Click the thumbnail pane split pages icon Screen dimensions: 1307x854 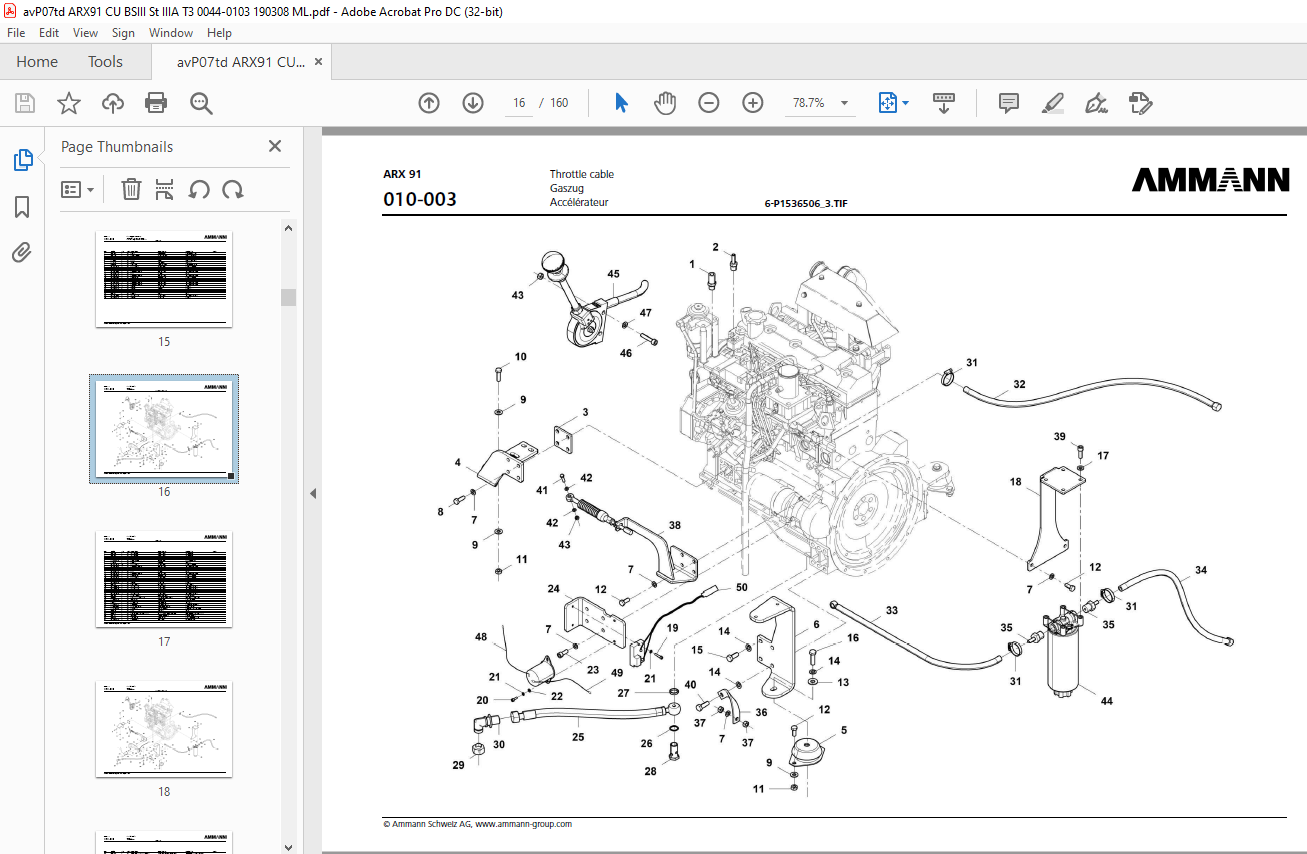pyautogui.click(x=165, y=189)
